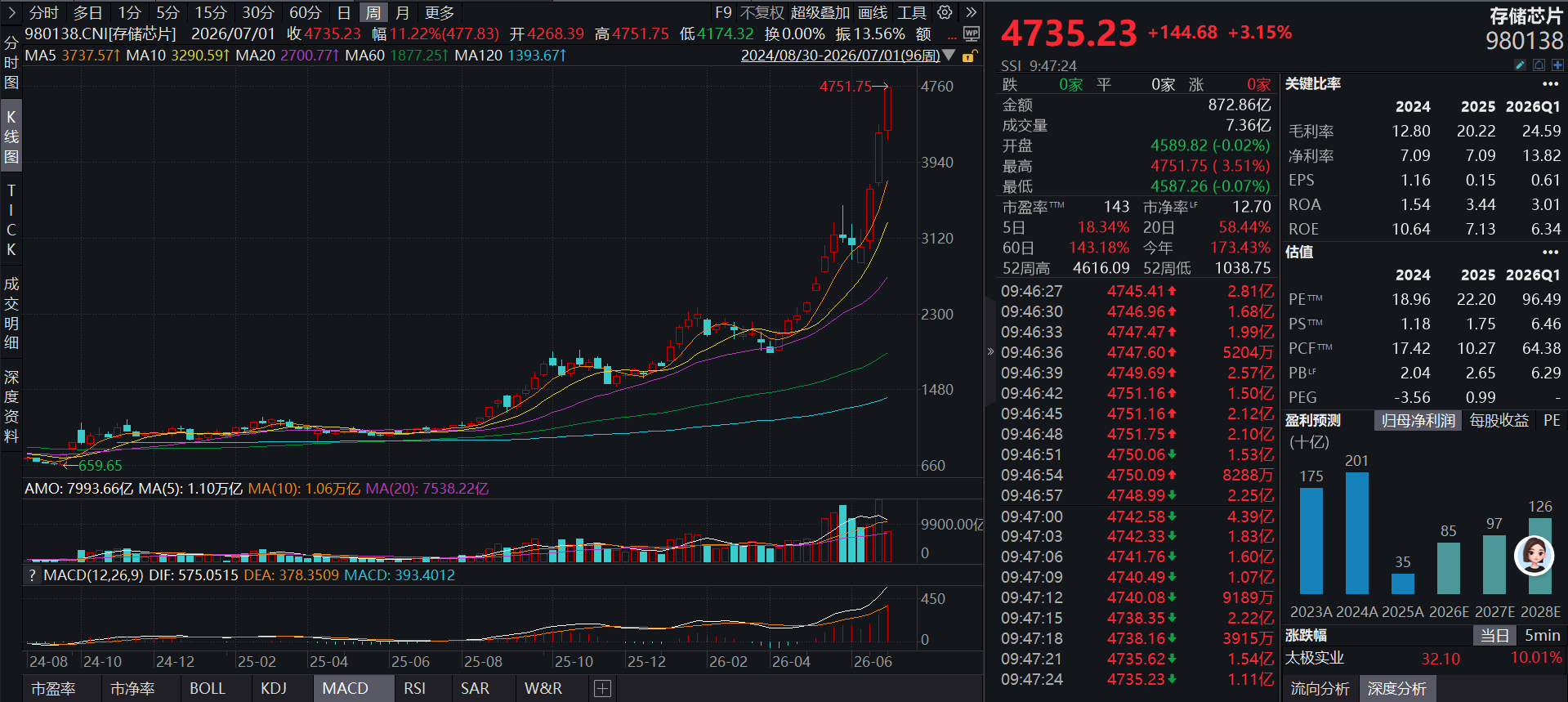The image size is (1568, 702).
Task: Expand toolbar with double chevron
Action: tap(971, 12)
